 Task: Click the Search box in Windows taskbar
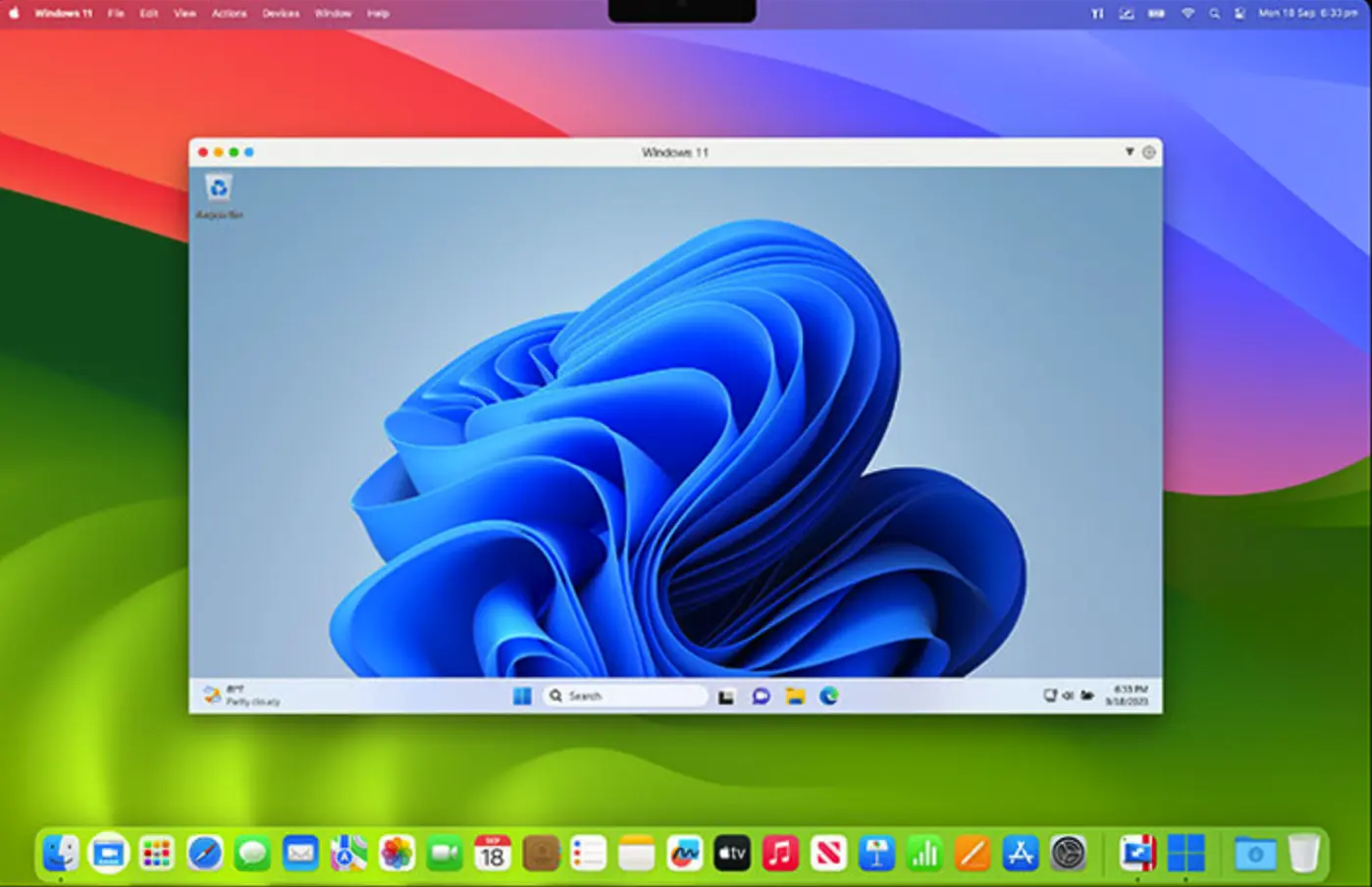pos(625,696)
